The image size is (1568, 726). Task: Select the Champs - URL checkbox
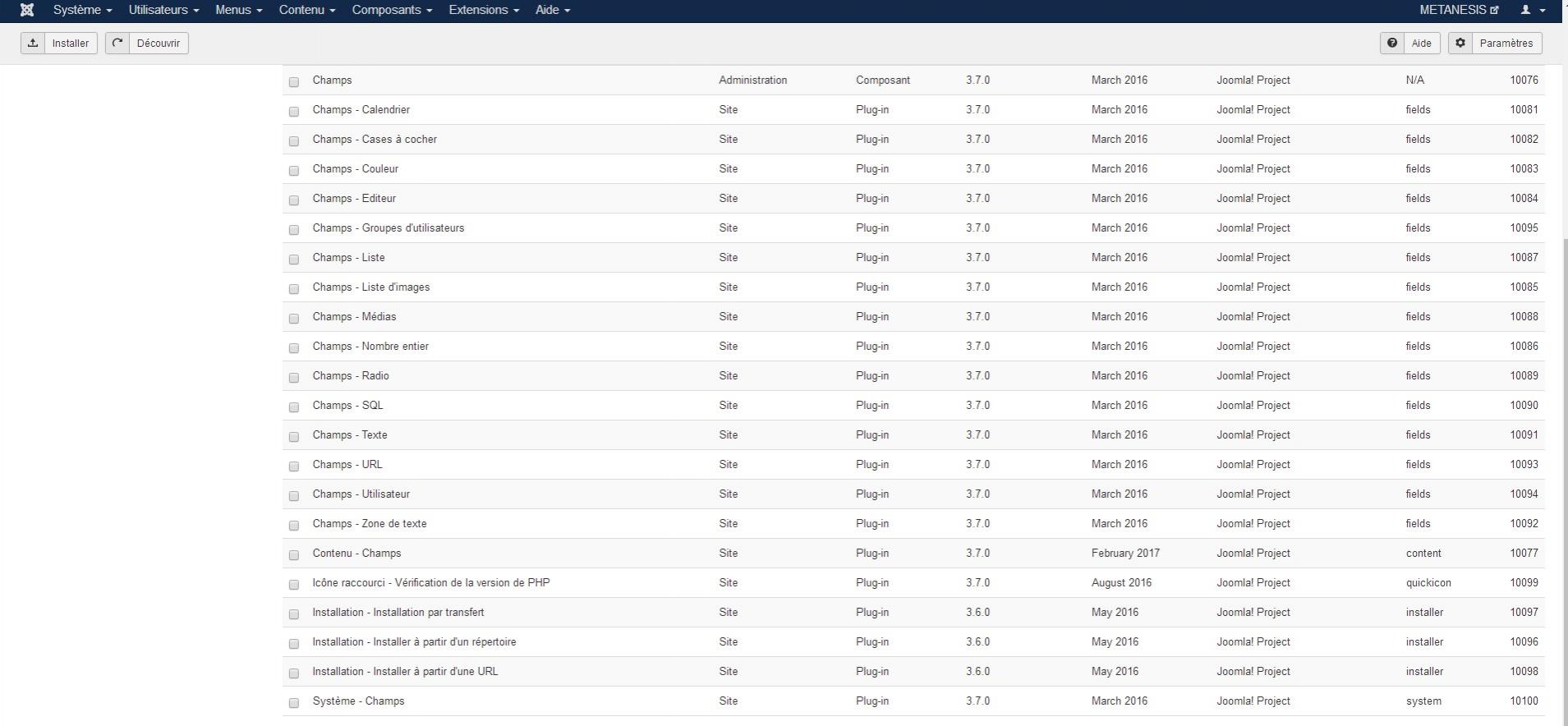(x=294, y=466)
